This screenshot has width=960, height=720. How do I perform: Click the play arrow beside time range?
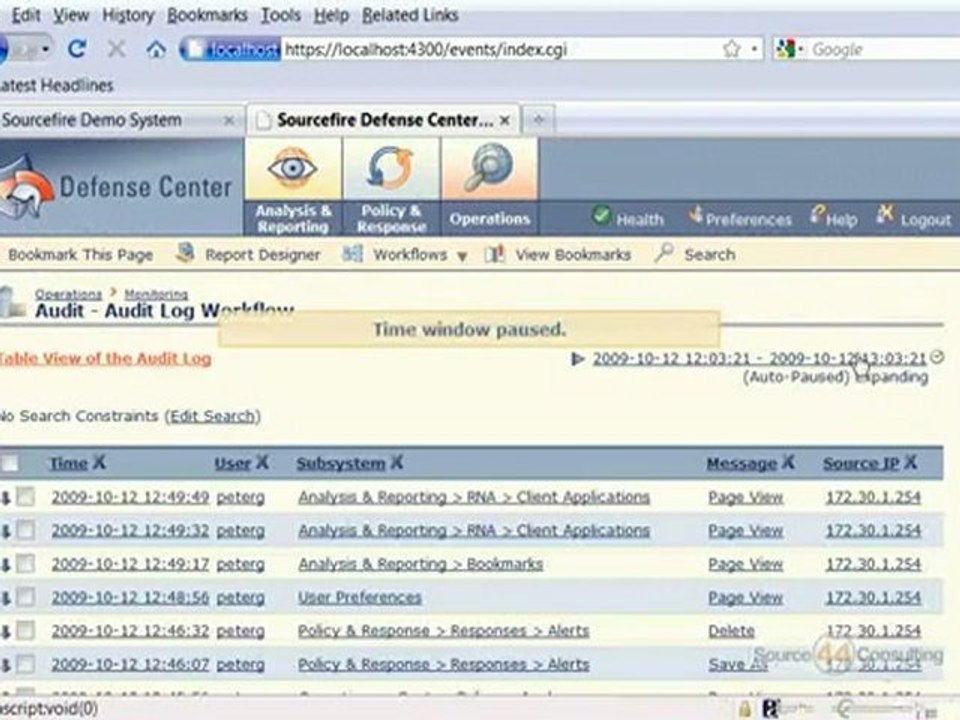pyautogui.click(x=577, y=359)
